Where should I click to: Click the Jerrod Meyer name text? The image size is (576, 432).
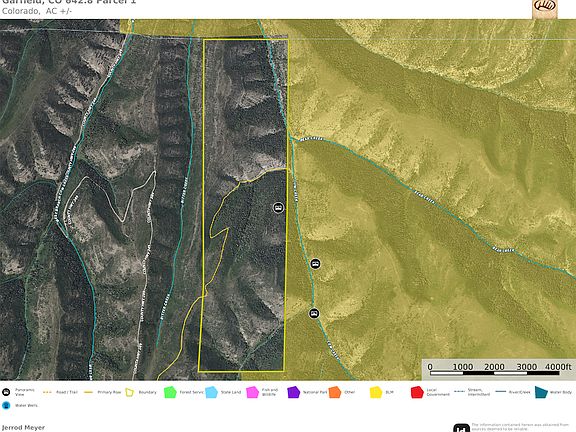pos(23,428)
